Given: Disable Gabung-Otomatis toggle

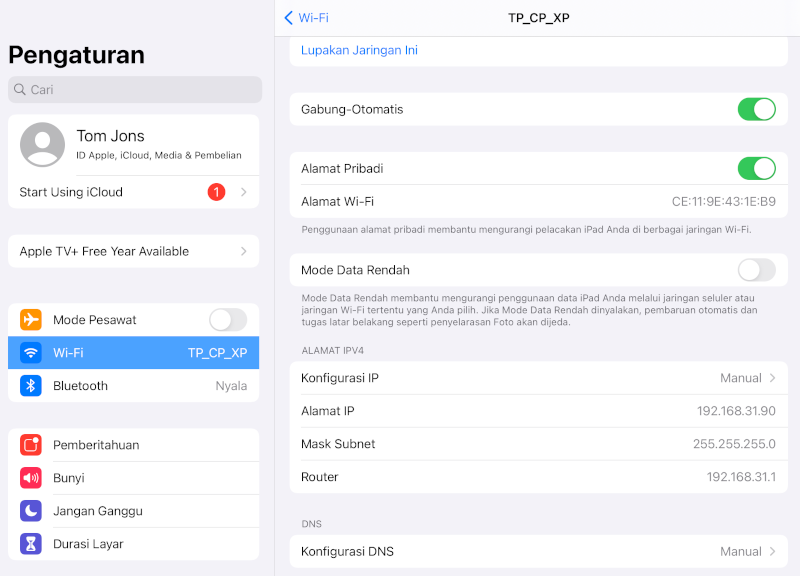Looking at the screenshot, I should point(756,109).
